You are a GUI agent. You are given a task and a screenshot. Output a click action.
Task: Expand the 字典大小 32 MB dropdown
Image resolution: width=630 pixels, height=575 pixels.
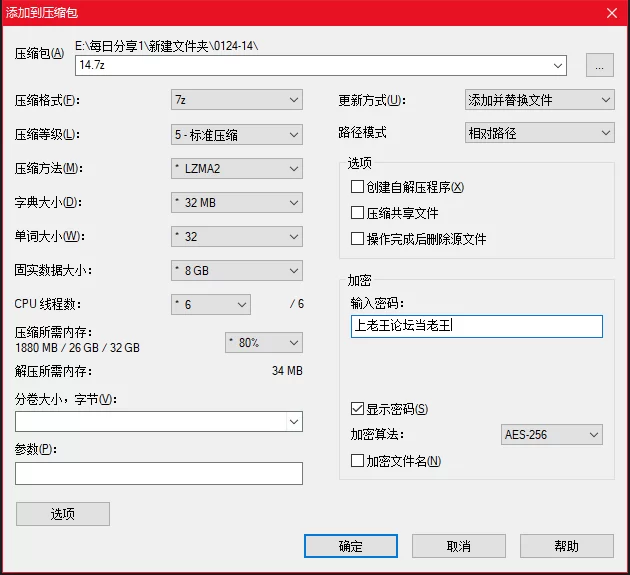pos(237,203)
